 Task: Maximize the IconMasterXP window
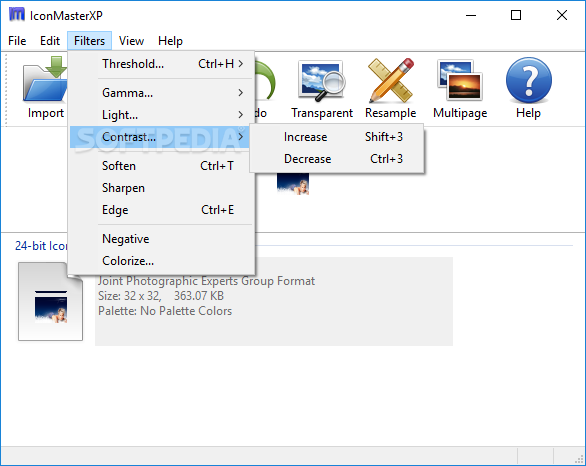point(516,15)
